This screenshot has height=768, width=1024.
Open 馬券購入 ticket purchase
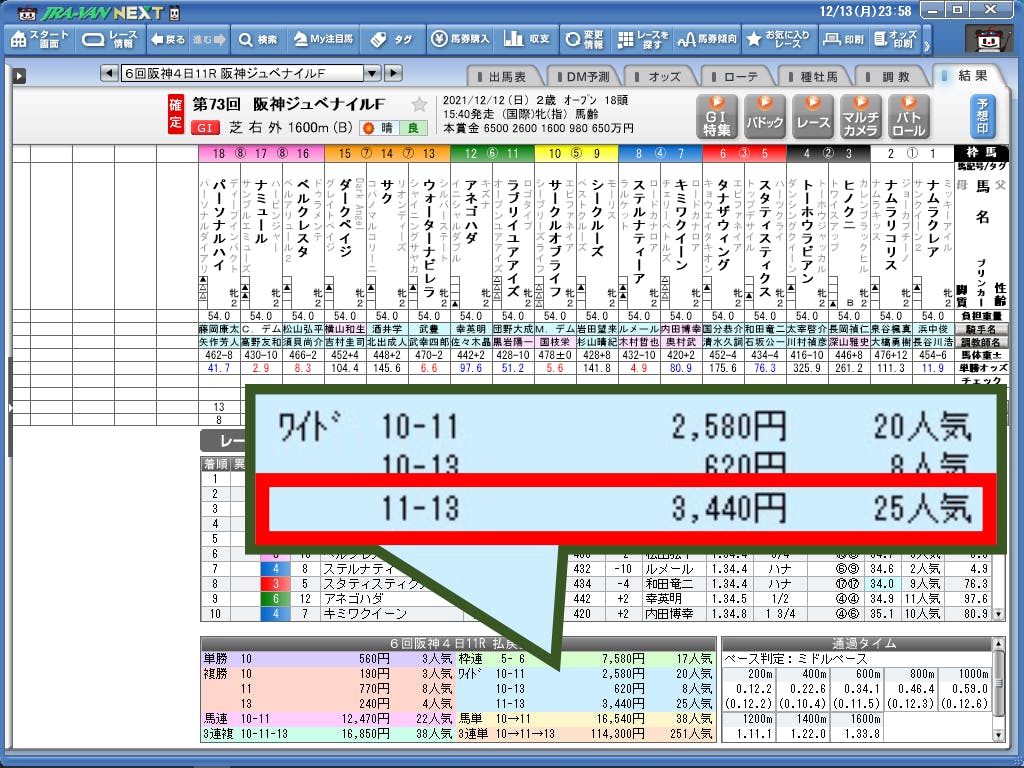[x=461, y=40]
